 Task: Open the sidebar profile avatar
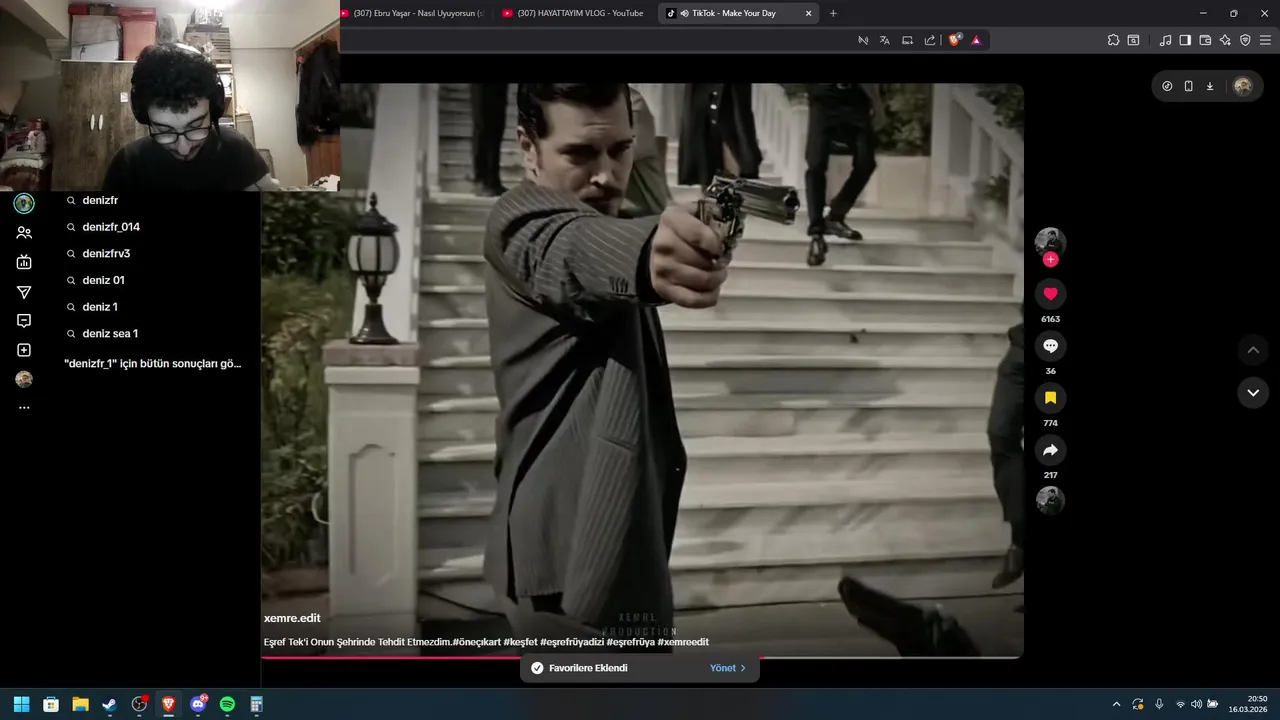[24, 379]
